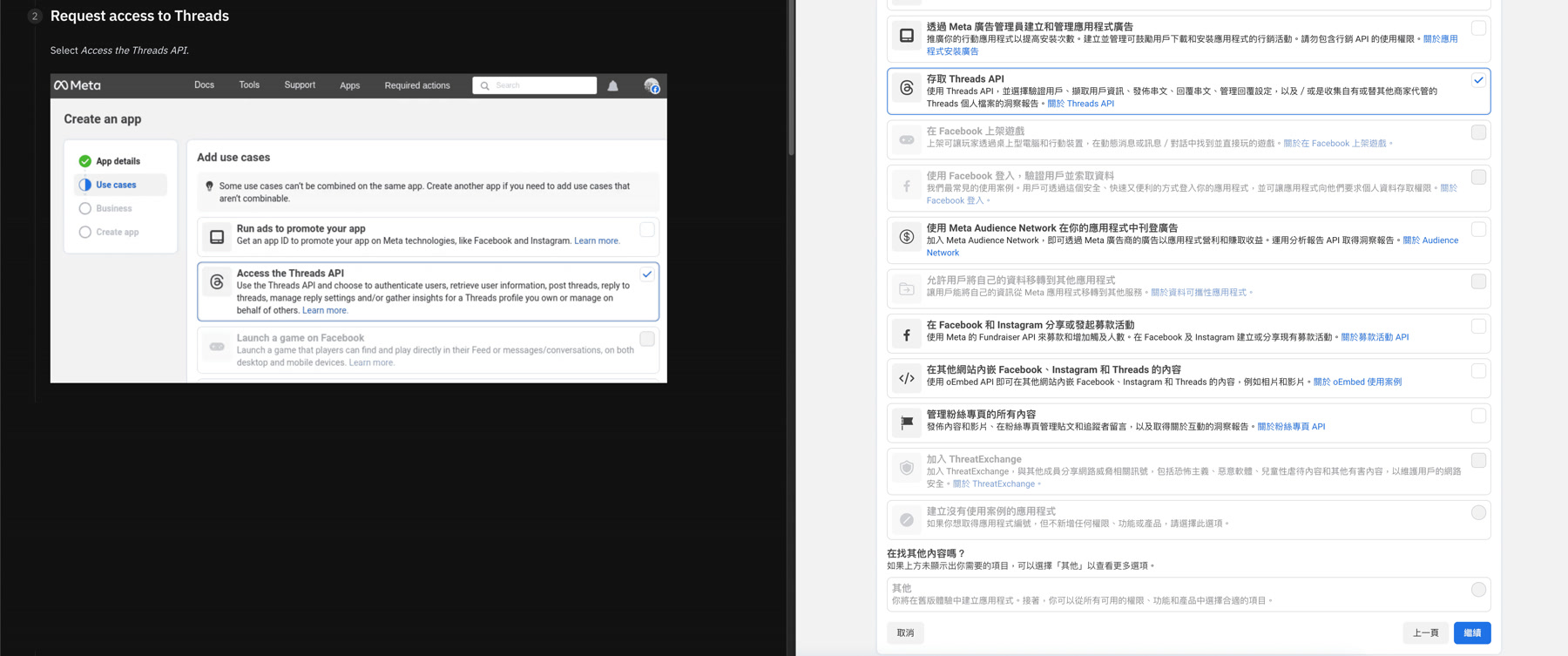Toggle checkbox for 加入 ThreatExchange
This screenshot has width=1568, height=656.
pyautogui.click(x=1478, y=460)
